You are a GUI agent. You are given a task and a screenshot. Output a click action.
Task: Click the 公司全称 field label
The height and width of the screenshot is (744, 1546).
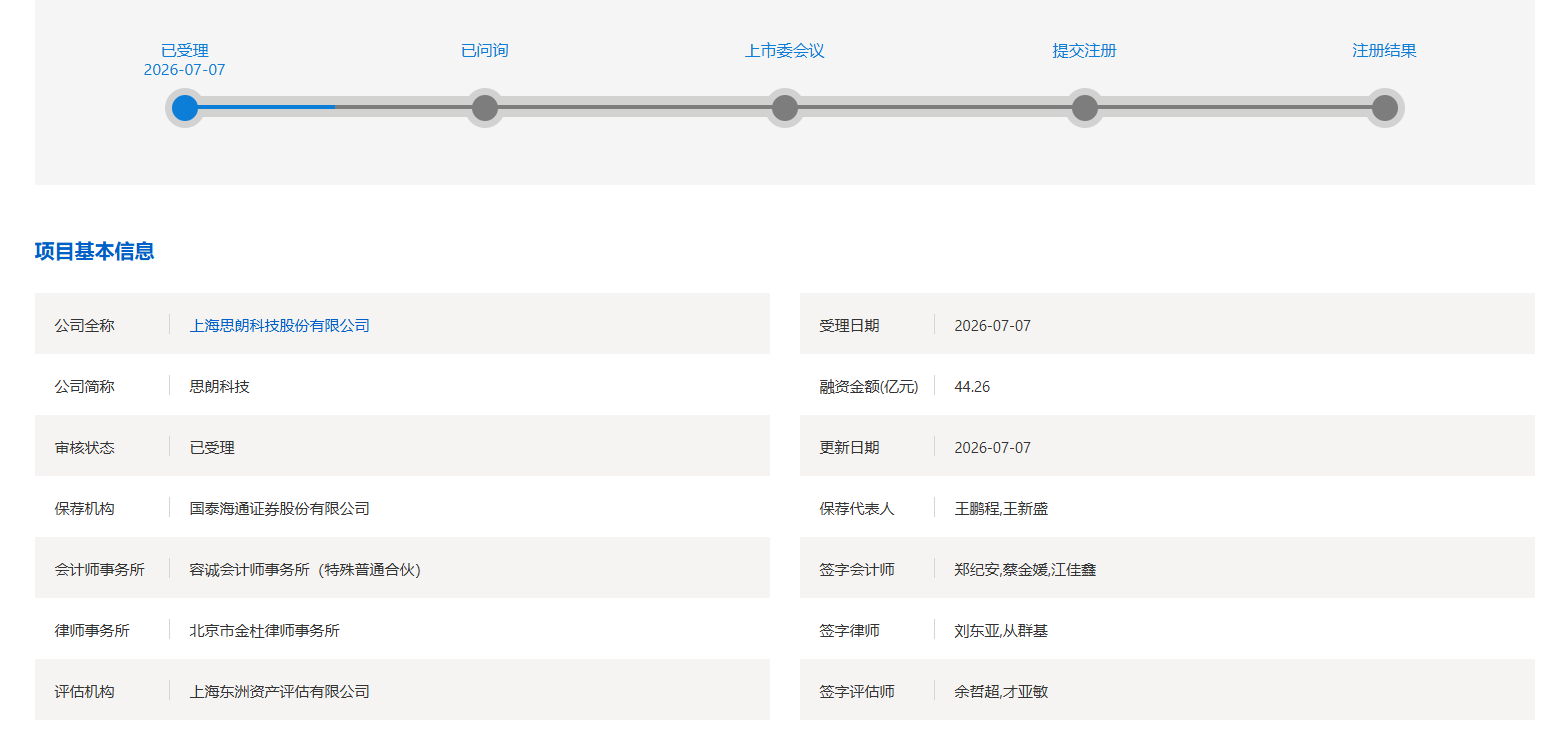[85, 326]
